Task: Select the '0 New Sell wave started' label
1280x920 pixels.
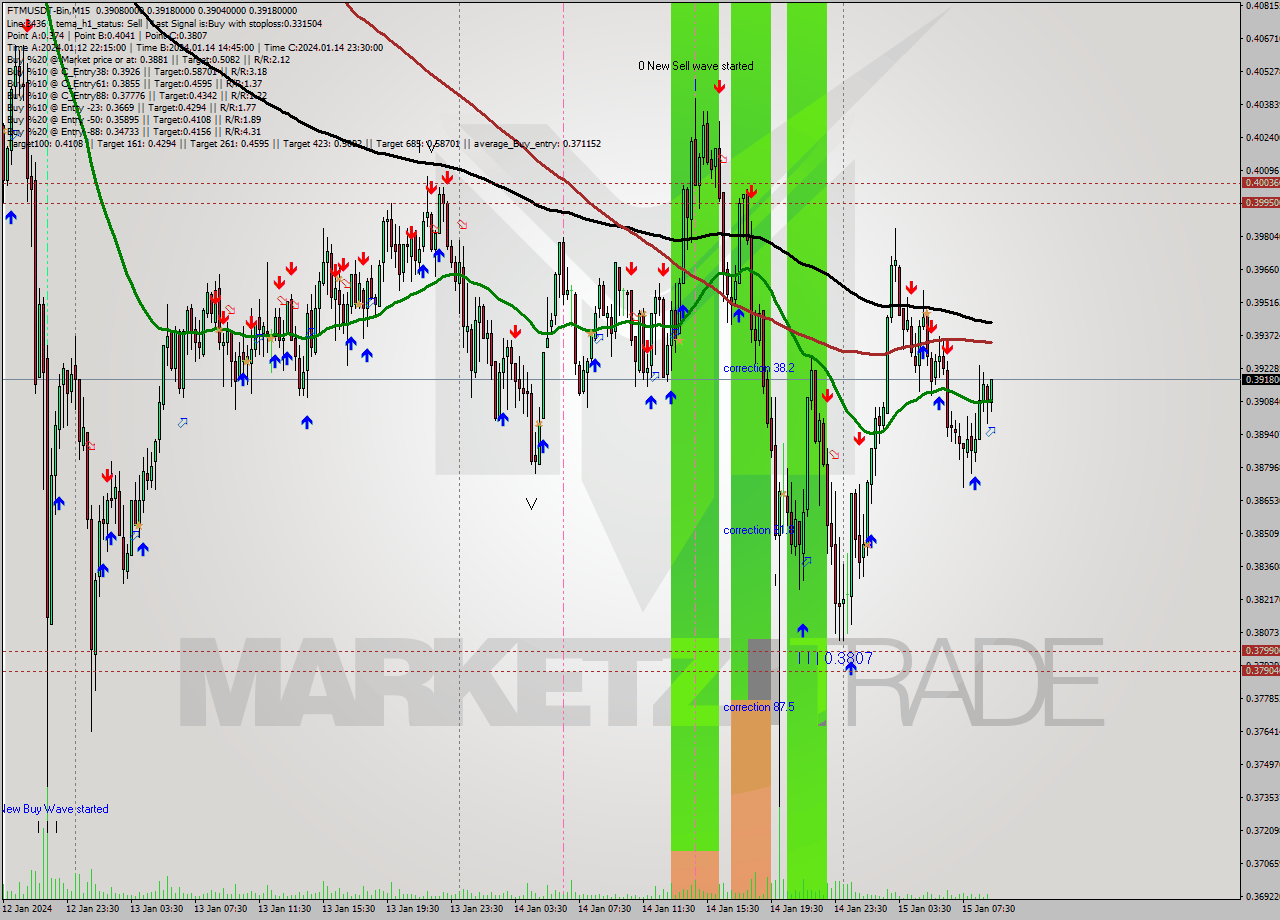Action: (x=697, y=66)
